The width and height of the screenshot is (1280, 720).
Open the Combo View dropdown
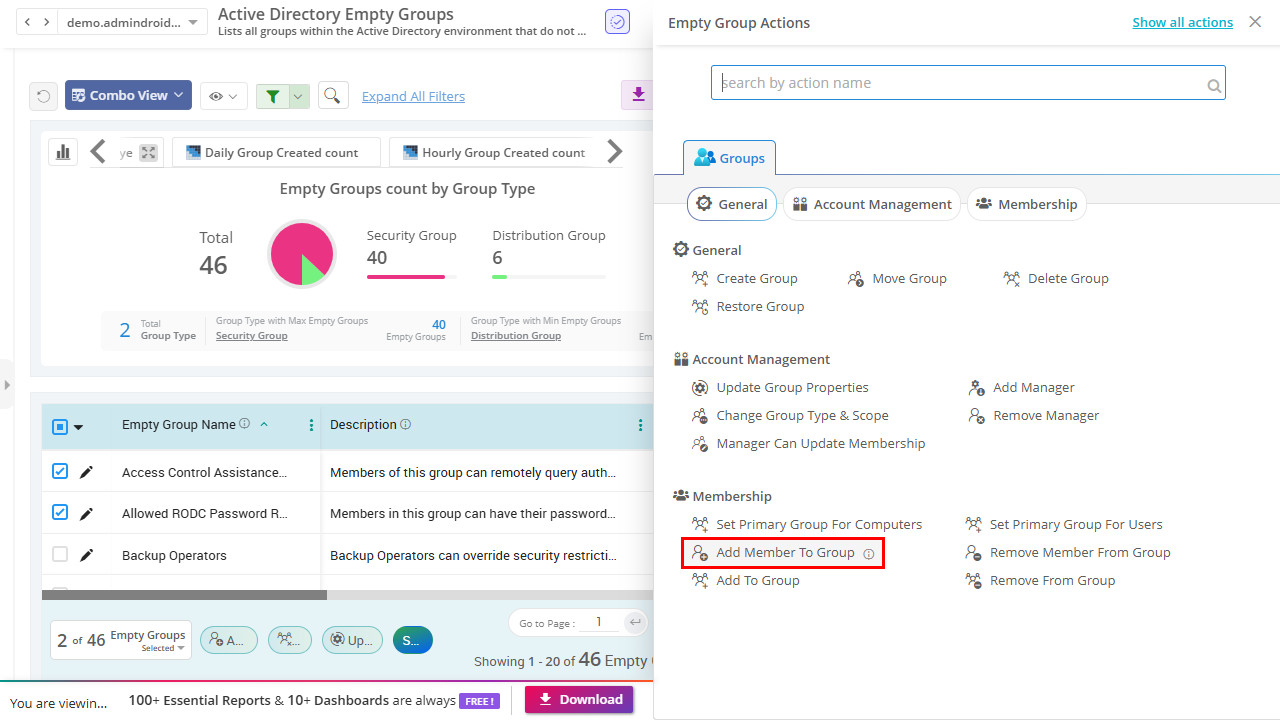tap(128, 95)
